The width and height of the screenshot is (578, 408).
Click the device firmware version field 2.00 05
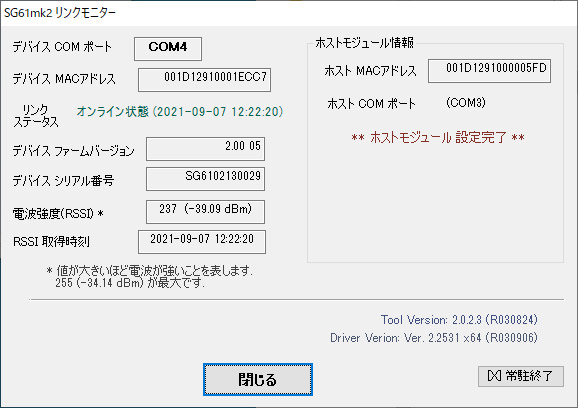tap(205, 149)
